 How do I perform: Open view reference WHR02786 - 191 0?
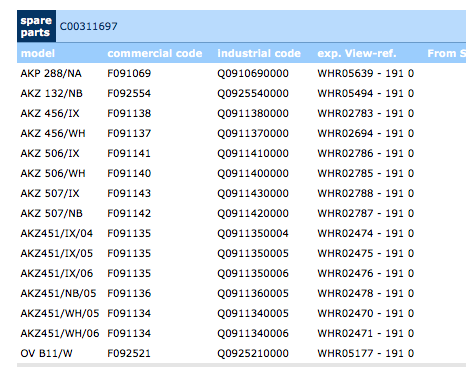tap(366, 153)
